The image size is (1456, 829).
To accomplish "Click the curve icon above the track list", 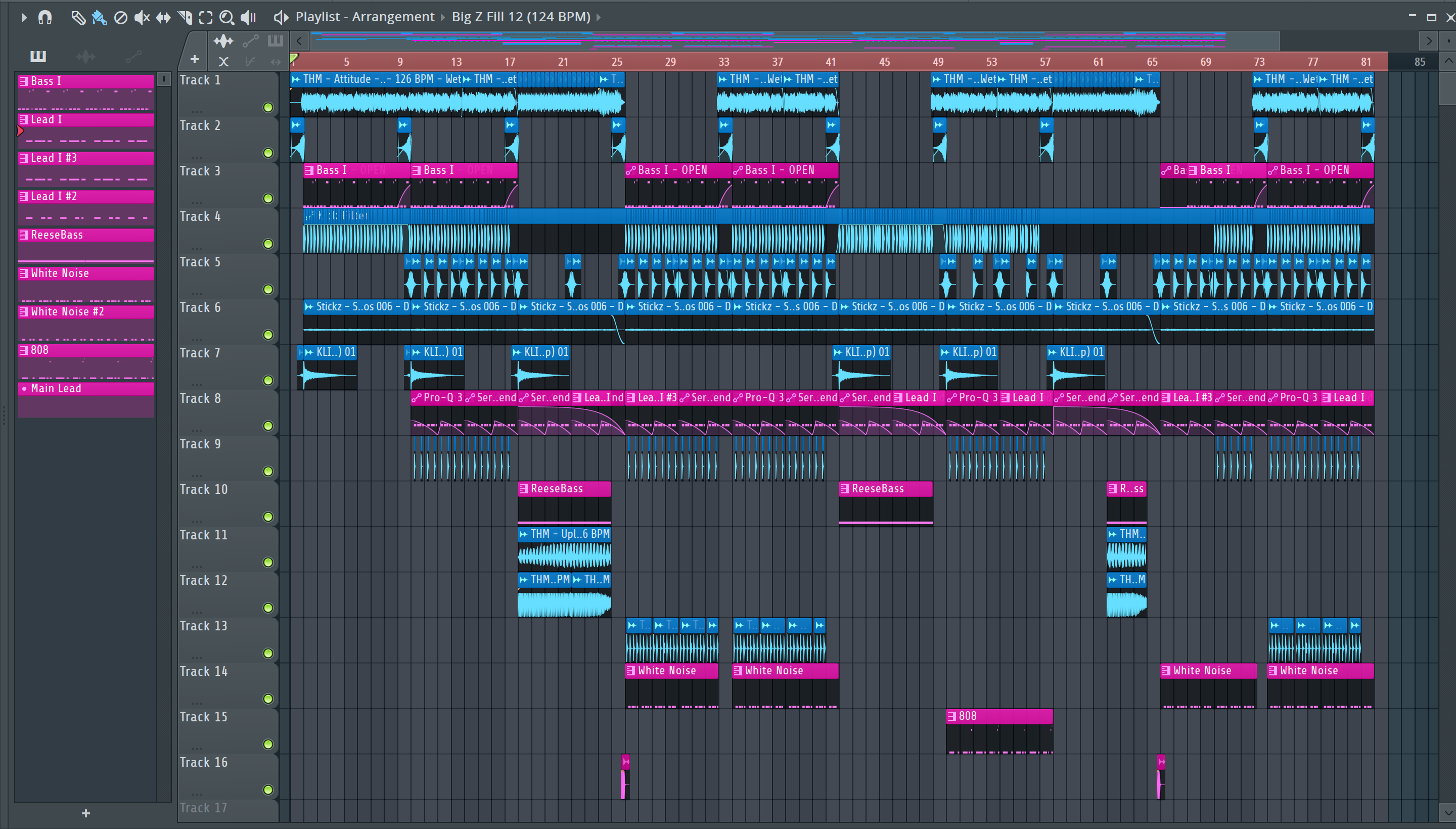I will pos(250,61).
